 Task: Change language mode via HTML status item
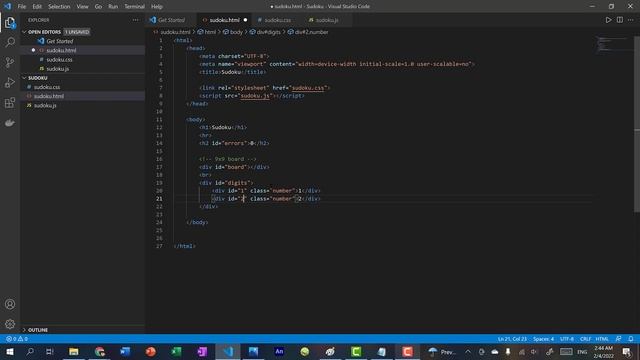pos(602,339)
